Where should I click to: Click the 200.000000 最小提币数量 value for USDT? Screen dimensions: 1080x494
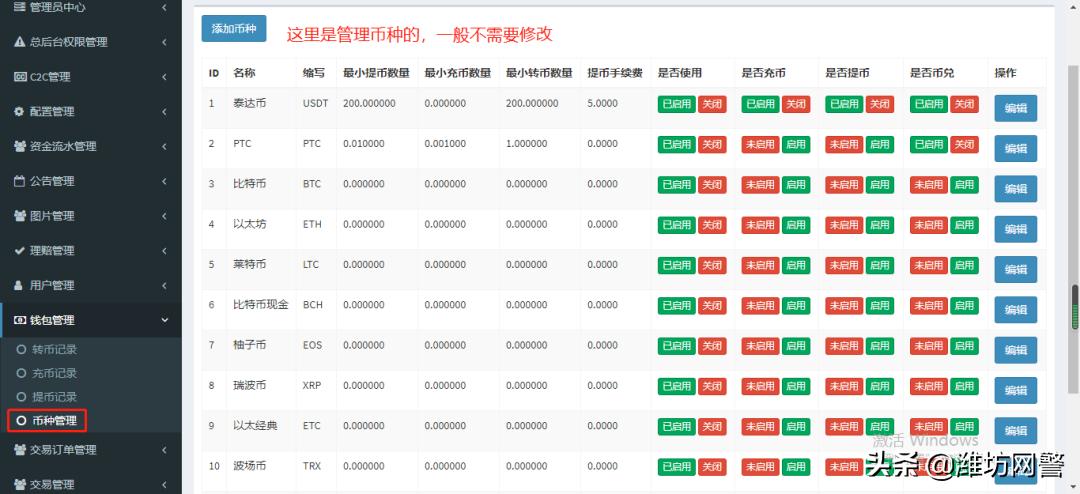(x=369, y=103)
